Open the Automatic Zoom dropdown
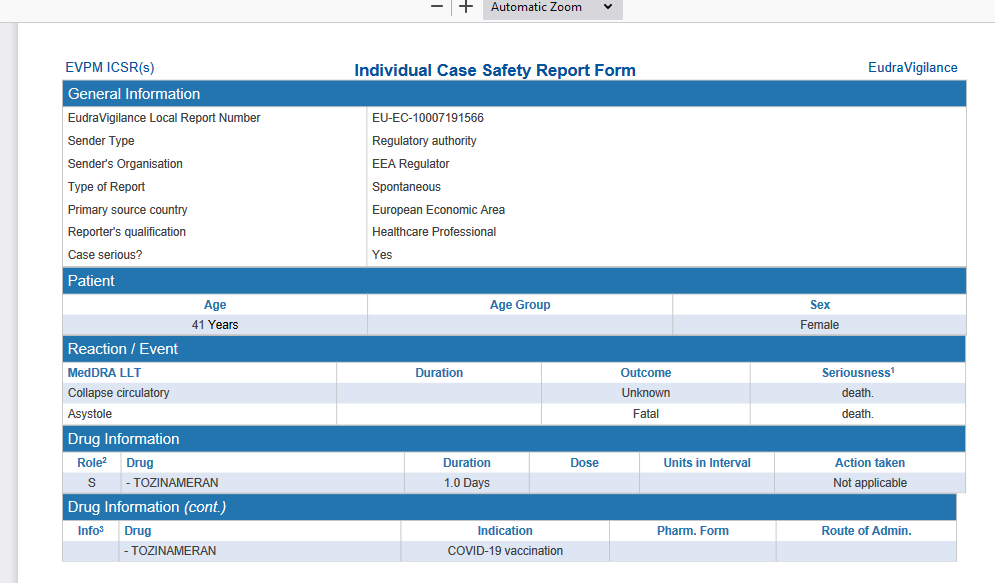Screen dimensions: 995x583 pyautogui.click(x=552, y=8)
